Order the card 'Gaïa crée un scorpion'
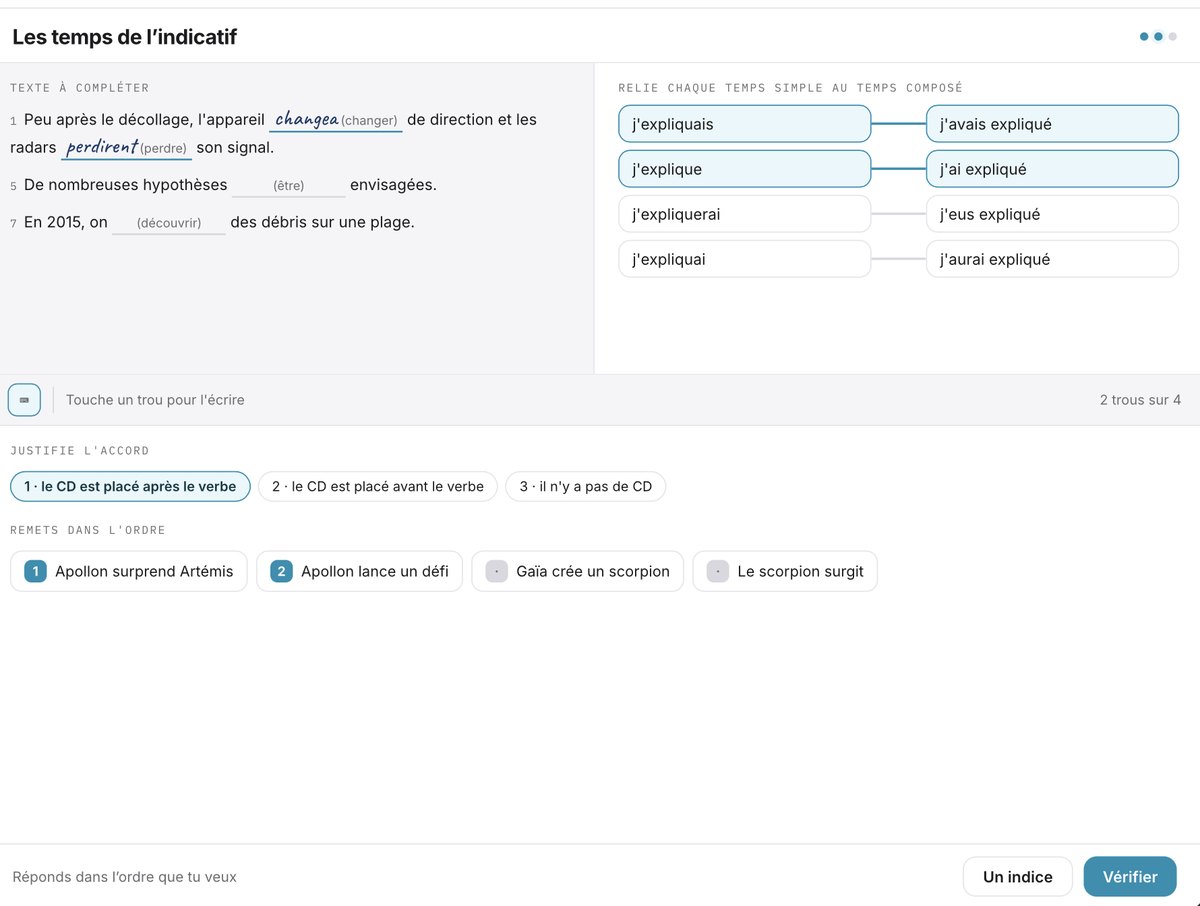1200x906 pixels. [578, 572]
